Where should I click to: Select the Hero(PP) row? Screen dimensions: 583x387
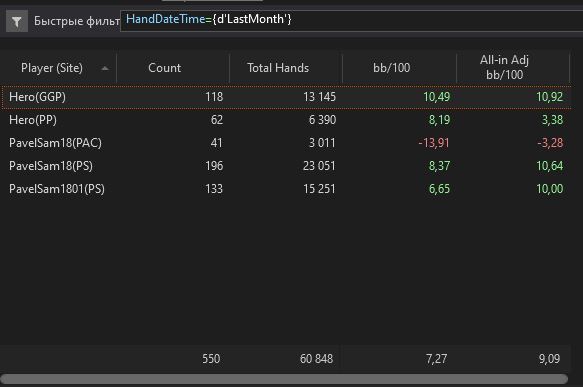point(286,120)
